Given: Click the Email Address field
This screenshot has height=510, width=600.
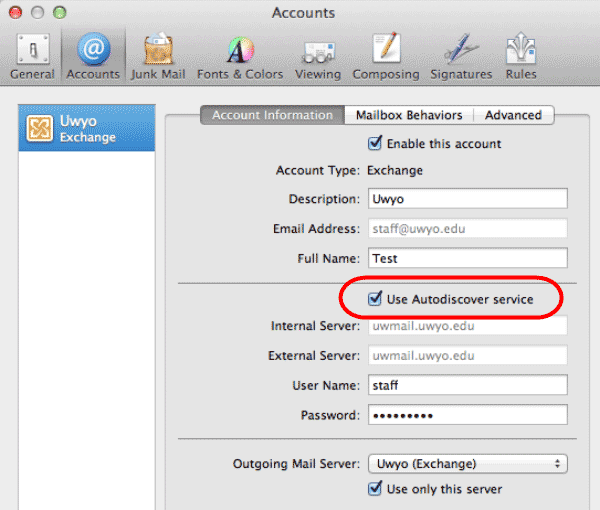Looking at the screenshot, I should (468, 228).
